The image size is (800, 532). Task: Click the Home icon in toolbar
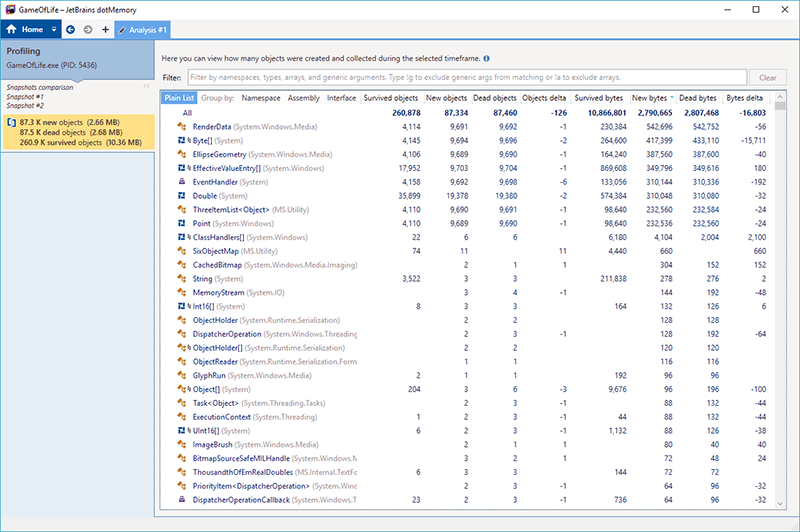pyautogui.click(x=13, y=30)
